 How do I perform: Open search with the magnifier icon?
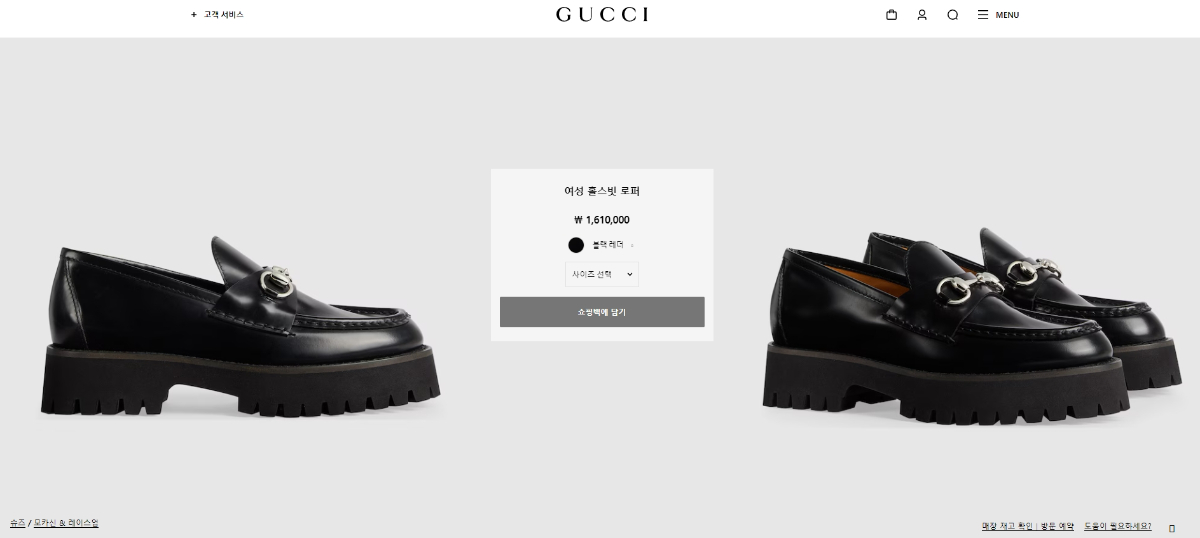click(952, 15)
